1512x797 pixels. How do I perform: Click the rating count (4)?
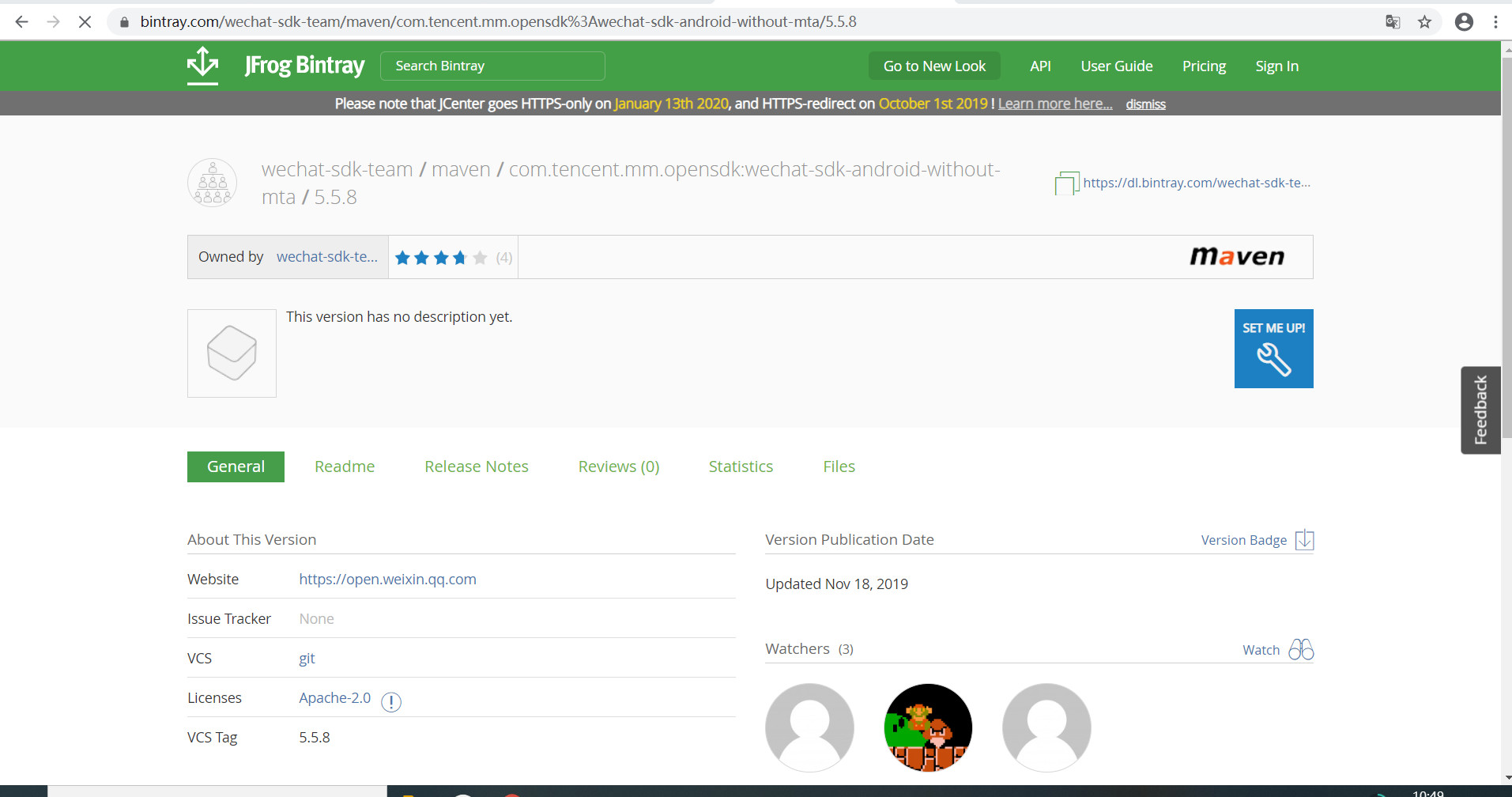(x=504, y=258)
